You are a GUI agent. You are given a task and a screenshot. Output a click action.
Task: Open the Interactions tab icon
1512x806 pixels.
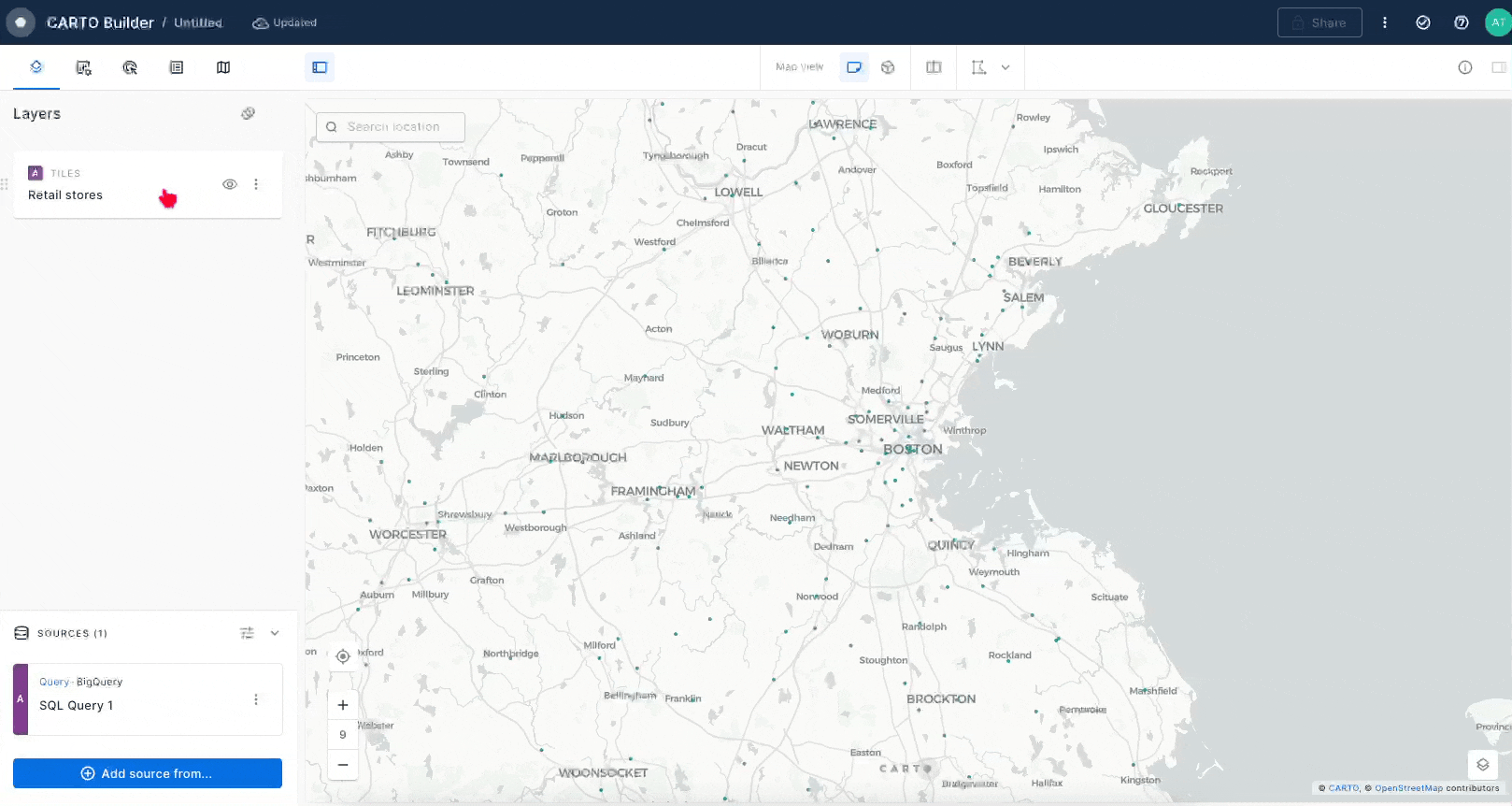click(130, 67)
